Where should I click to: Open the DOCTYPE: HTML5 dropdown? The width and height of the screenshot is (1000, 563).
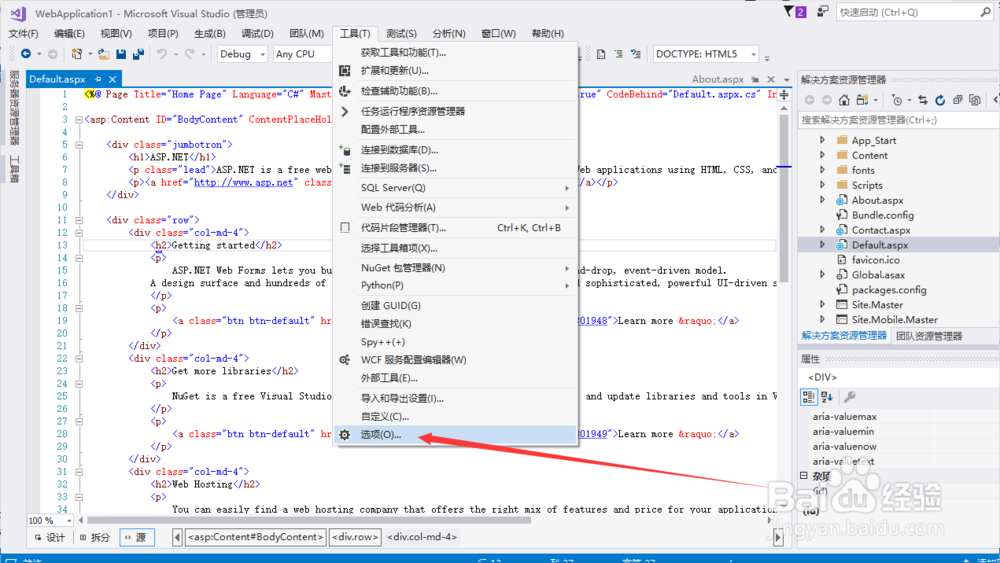pyautogui.click(x=753, y=54)
